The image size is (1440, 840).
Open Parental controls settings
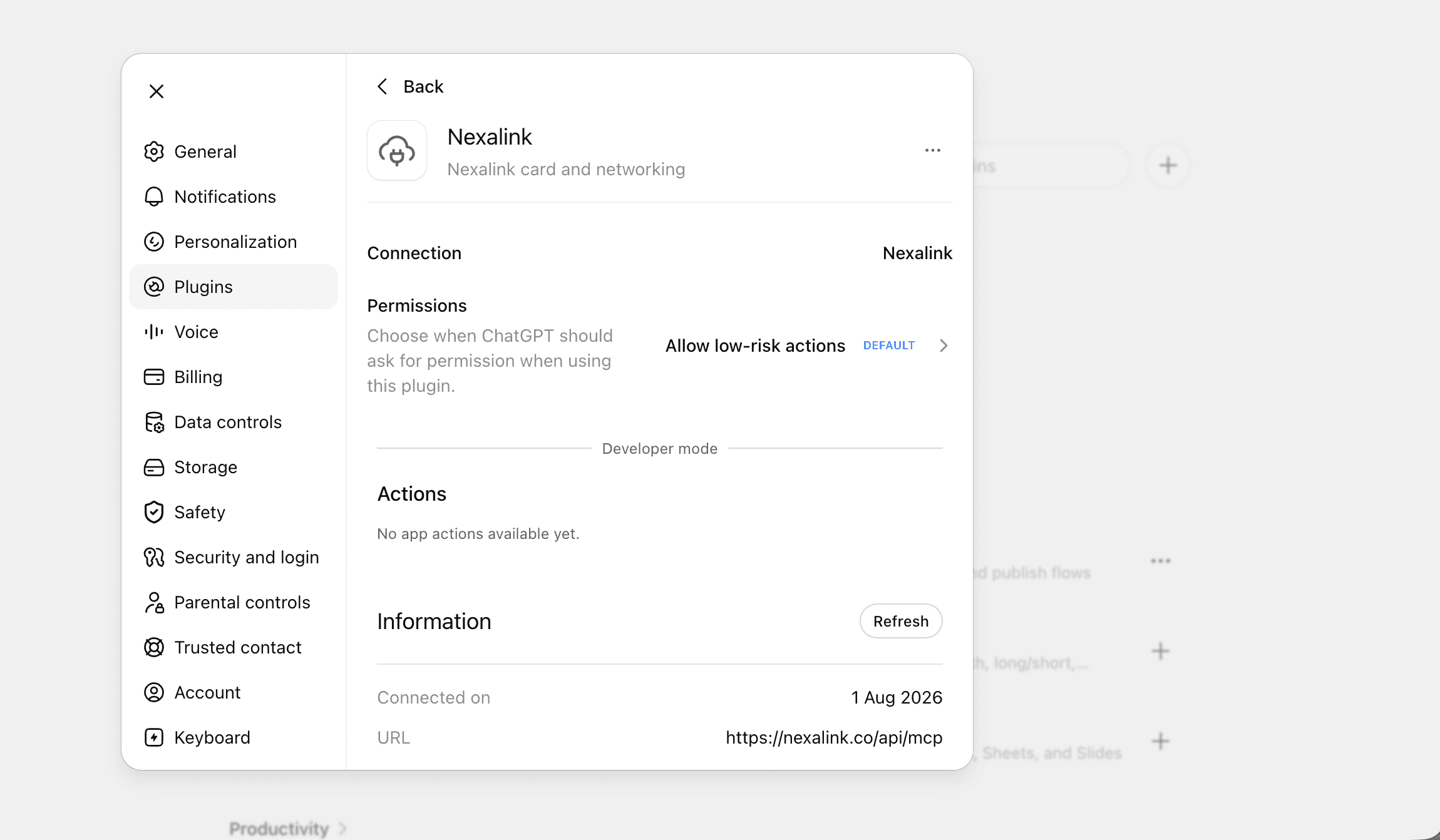tap(234, 602)
